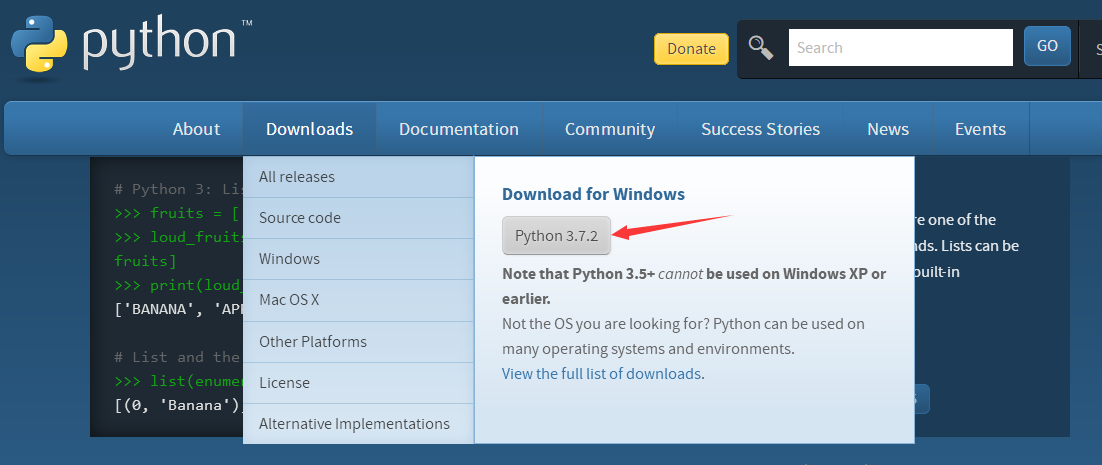Choose Source code in dropdown

click(x=300, y=218)
